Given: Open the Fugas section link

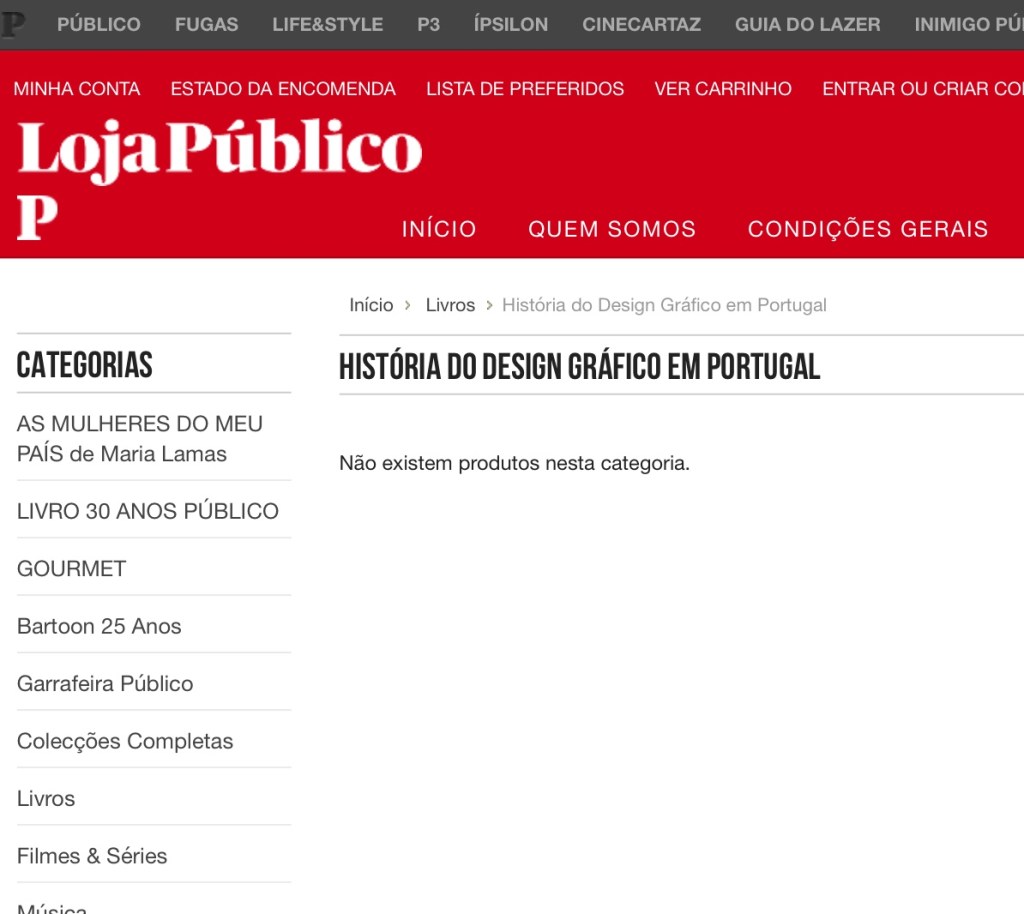Looking at the screenshot, I should point(206,24).
